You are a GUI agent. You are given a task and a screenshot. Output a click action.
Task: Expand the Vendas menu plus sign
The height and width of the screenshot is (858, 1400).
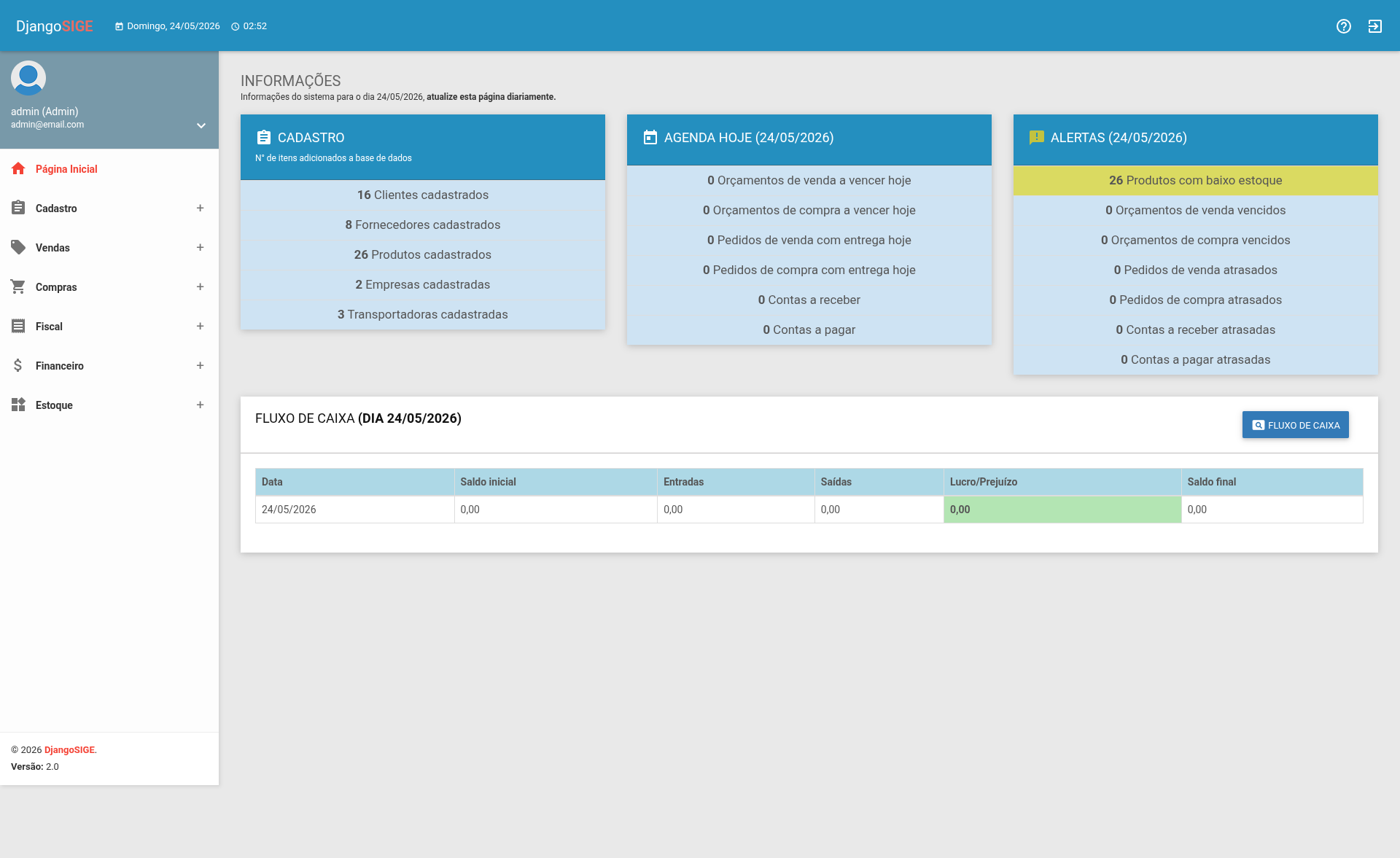(x=200, y=247)
